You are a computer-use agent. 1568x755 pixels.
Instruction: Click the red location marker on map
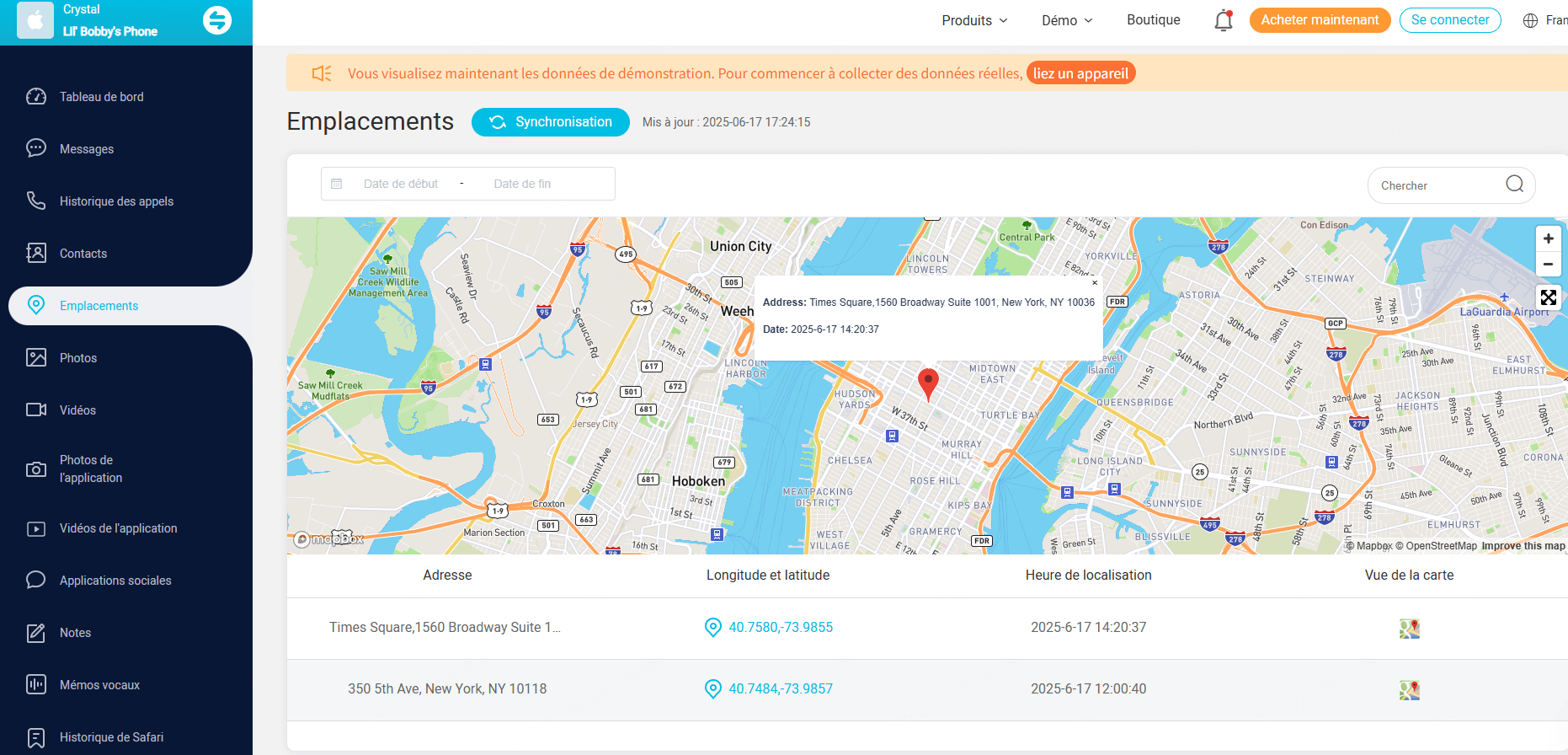pyautogui.click(x=928, y=383)
